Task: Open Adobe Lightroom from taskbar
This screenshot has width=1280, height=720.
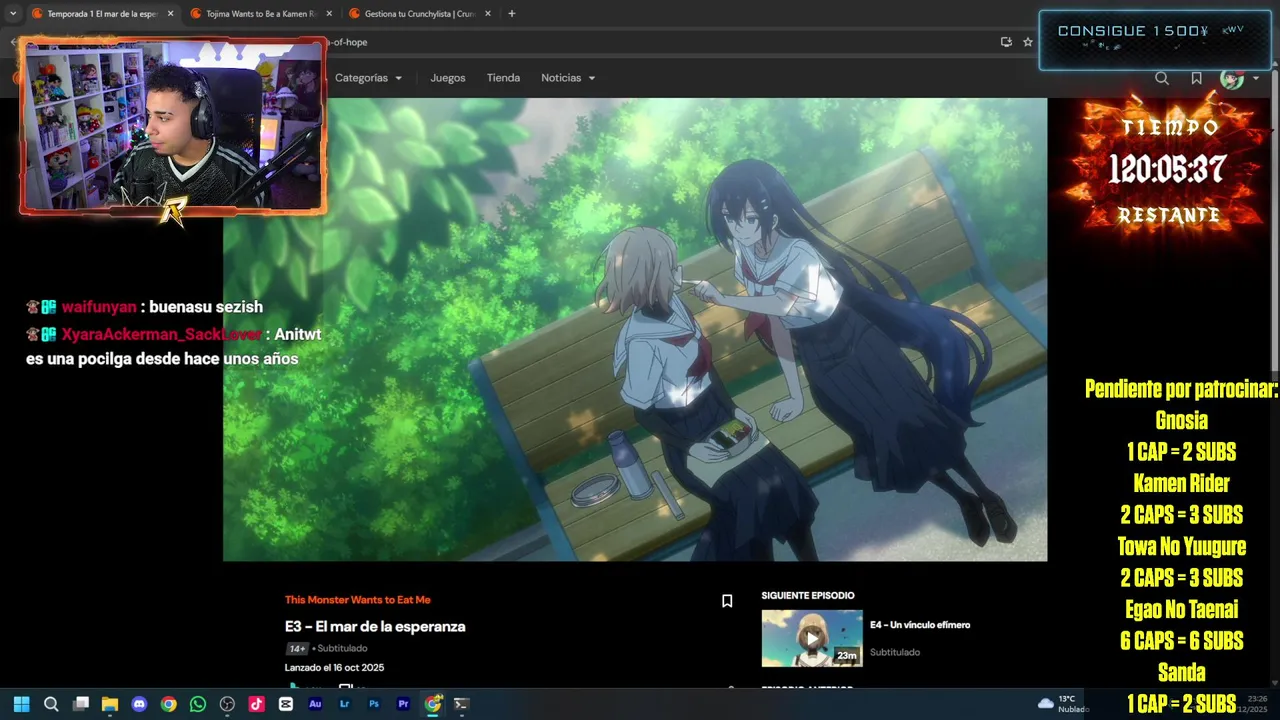Action: click(345, 704)
